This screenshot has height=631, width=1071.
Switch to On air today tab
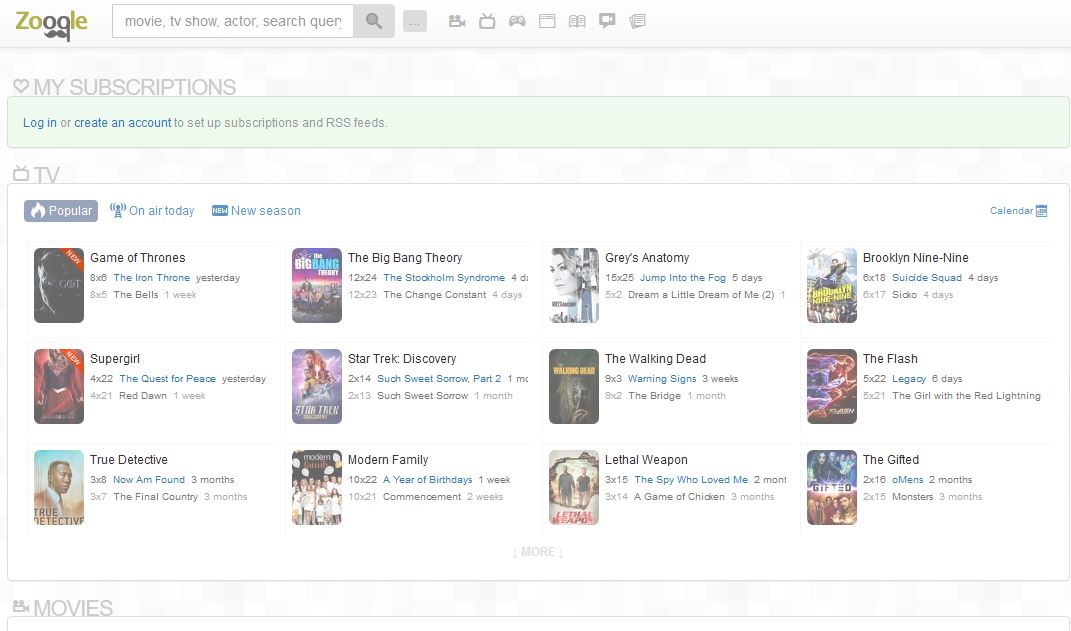152,211
